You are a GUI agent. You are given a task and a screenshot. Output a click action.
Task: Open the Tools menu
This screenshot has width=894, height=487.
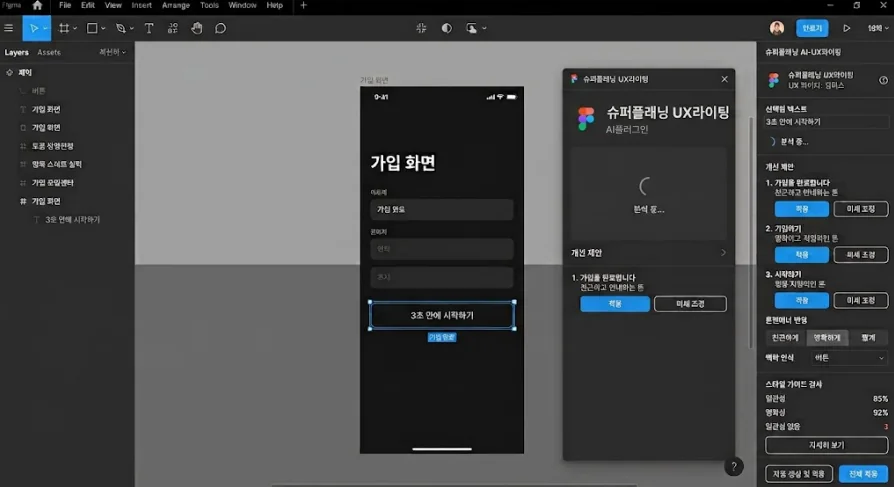(209, 5)
